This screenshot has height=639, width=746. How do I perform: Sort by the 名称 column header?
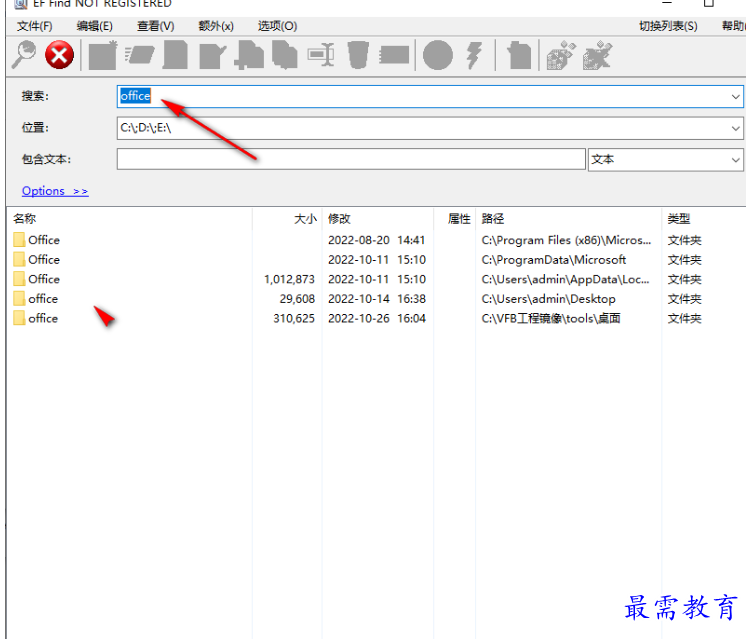click(x=130, y=219)
